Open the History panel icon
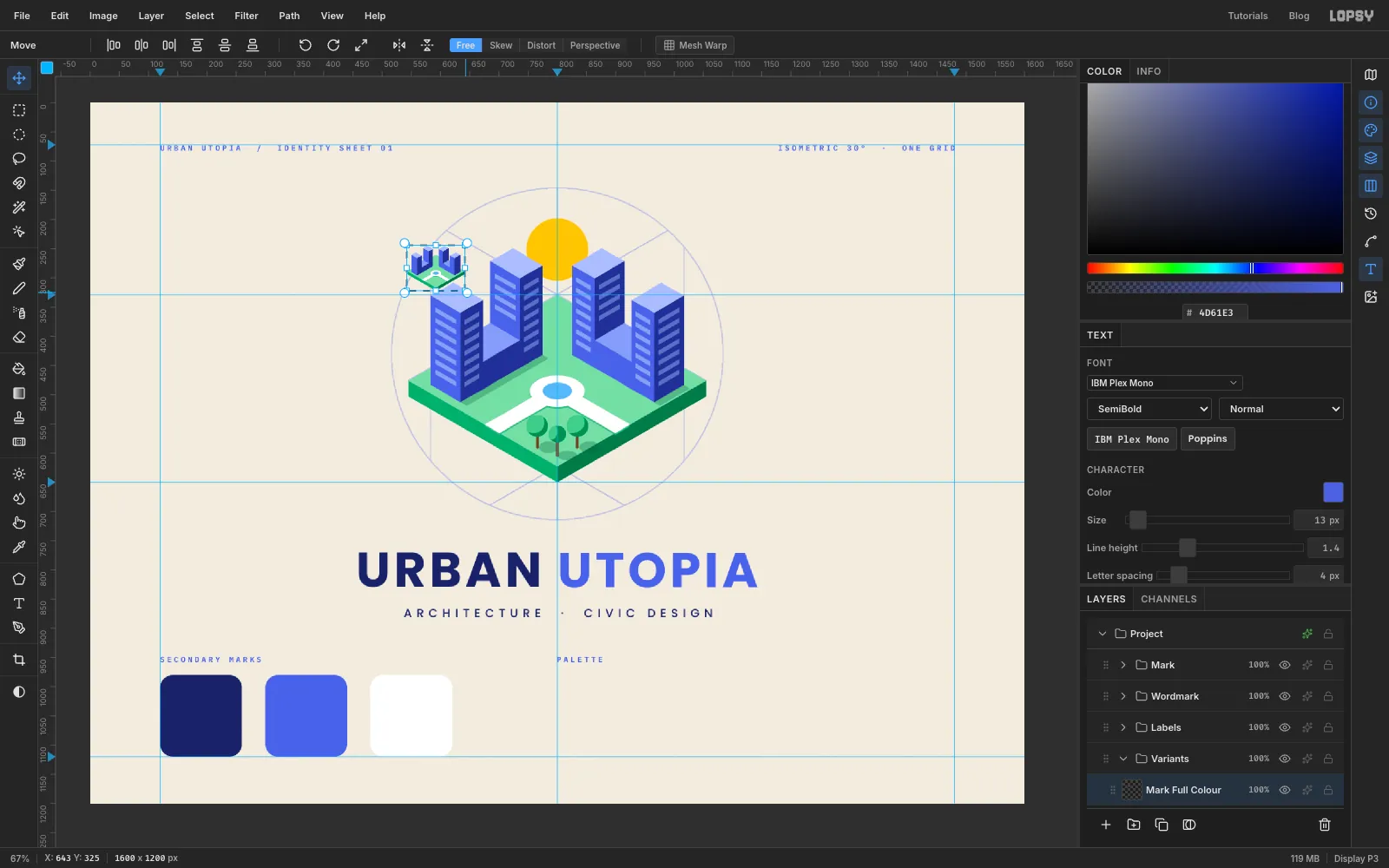Viewport: 1389px width, 868px height. tap(1371, 214)
